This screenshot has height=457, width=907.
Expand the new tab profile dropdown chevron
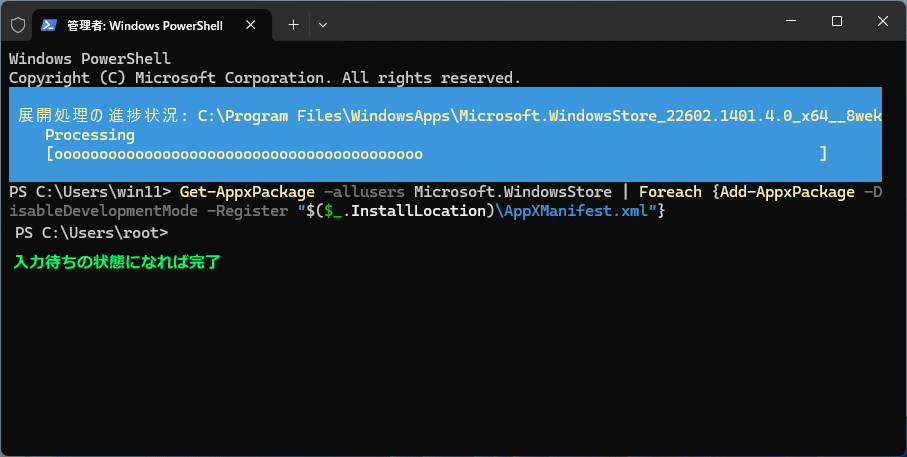tap(323, 25)
